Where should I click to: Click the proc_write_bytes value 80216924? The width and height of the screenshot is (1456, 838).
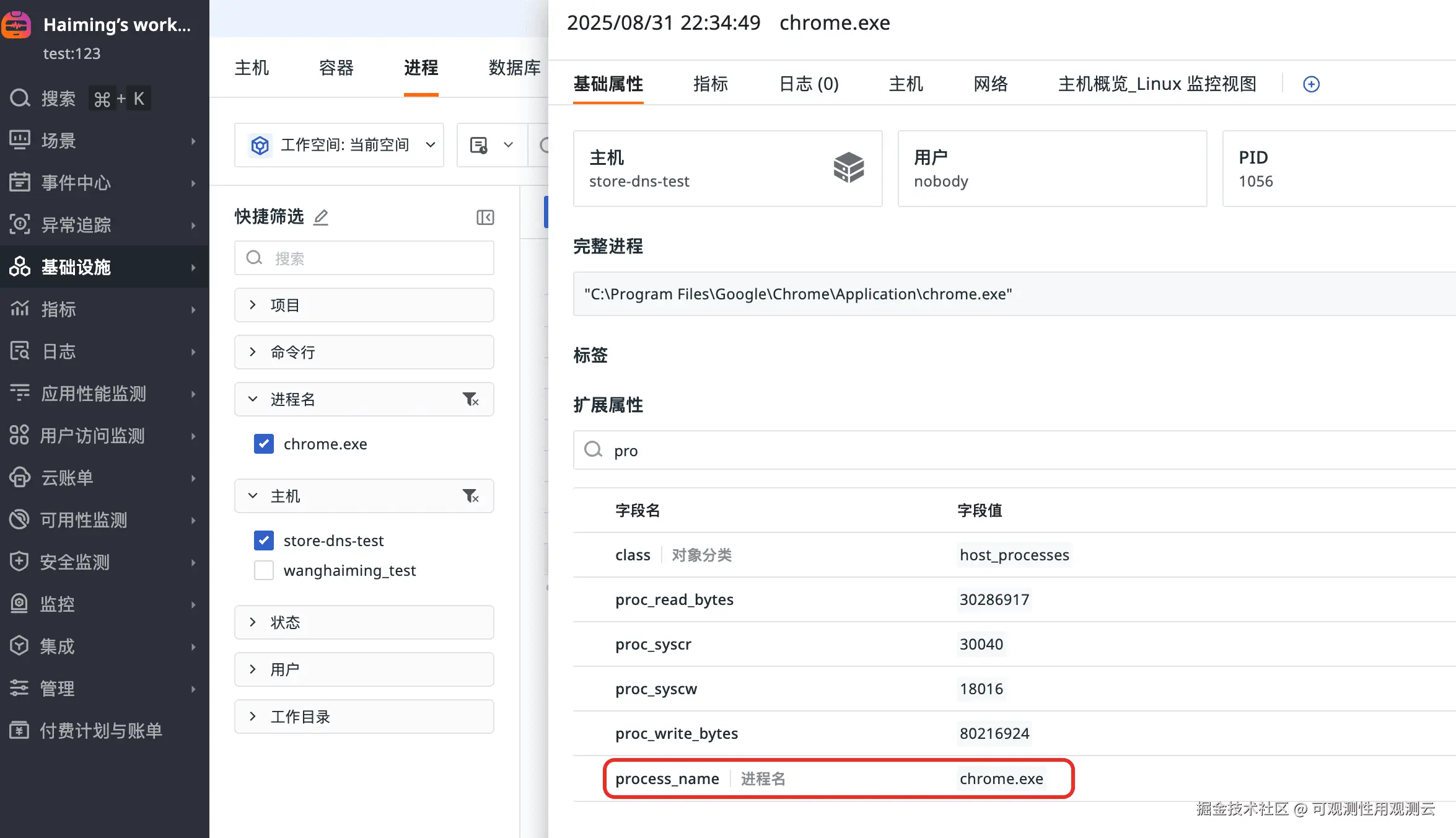tap(994, 733)
